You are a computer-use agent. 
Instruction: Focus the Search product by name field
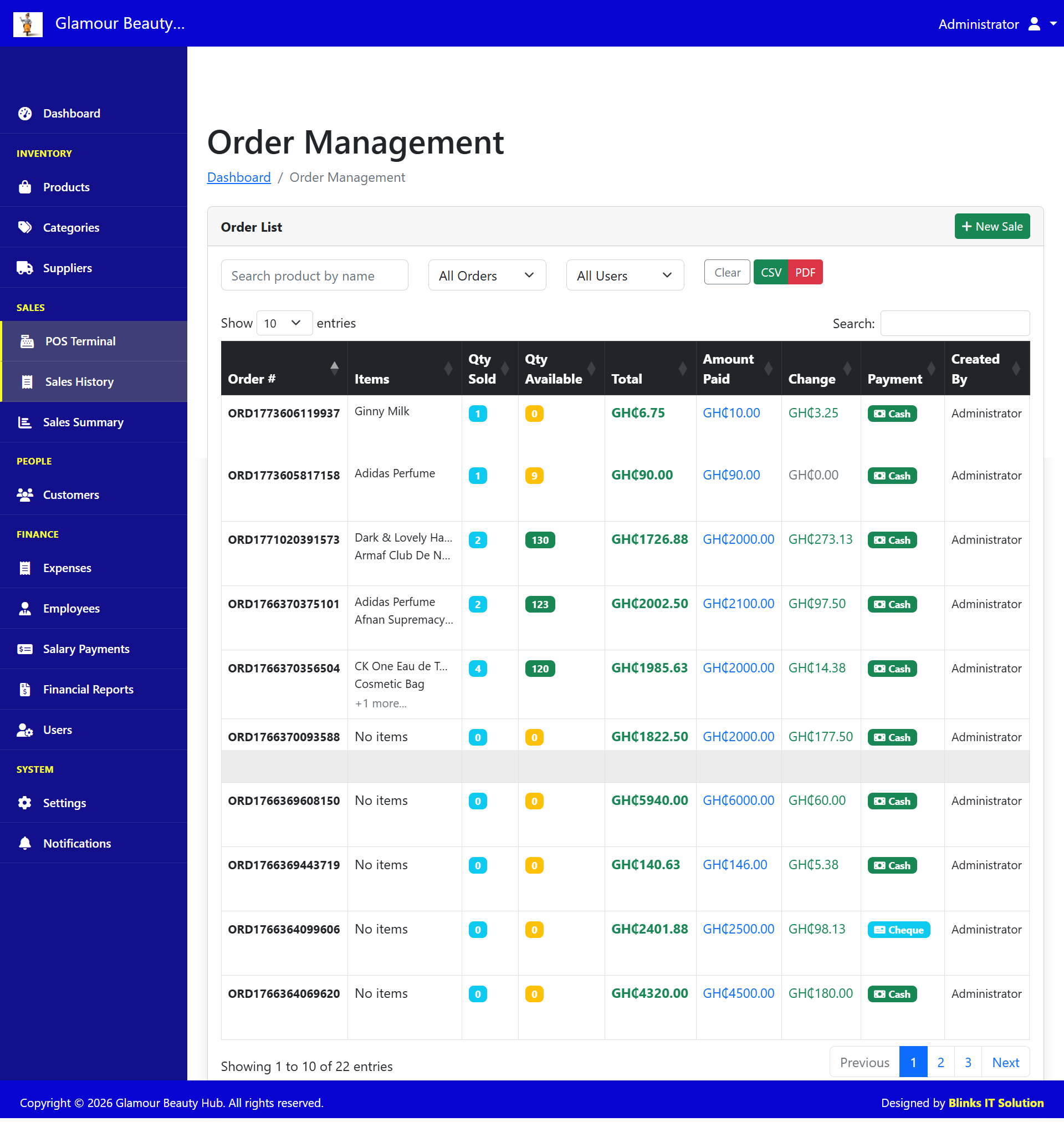[314, 275]
